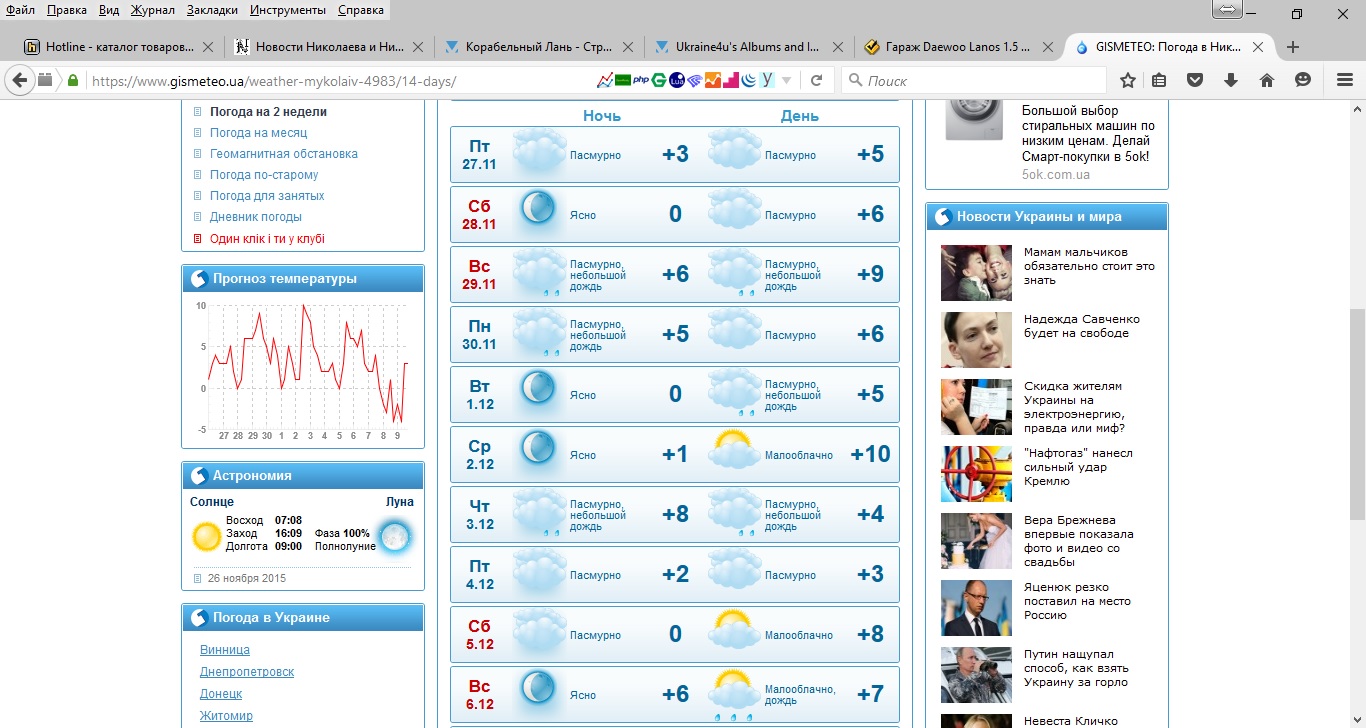Image resolution: width=1366 pixels, height=728 pixels.
Task: Click the sun icon in Астрономия panel
Action: [207, 537]
